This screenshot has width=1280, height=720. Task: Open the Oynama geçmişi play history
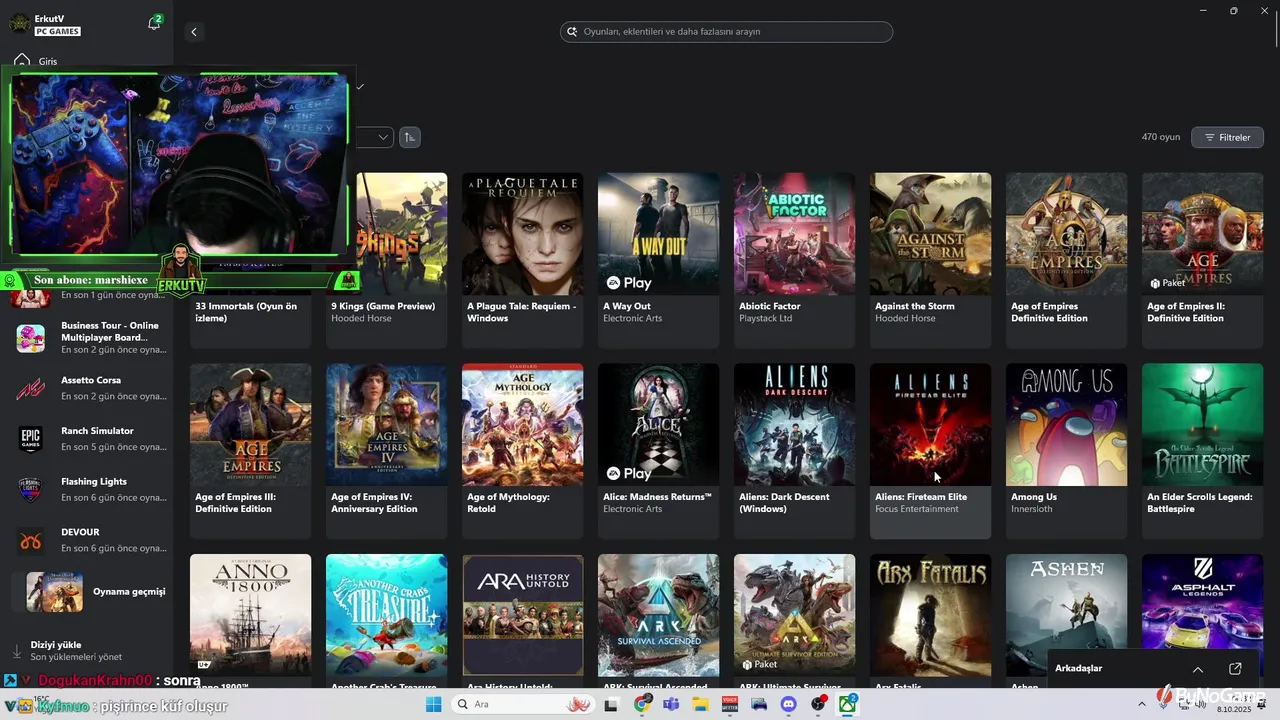tap(90, 592)
